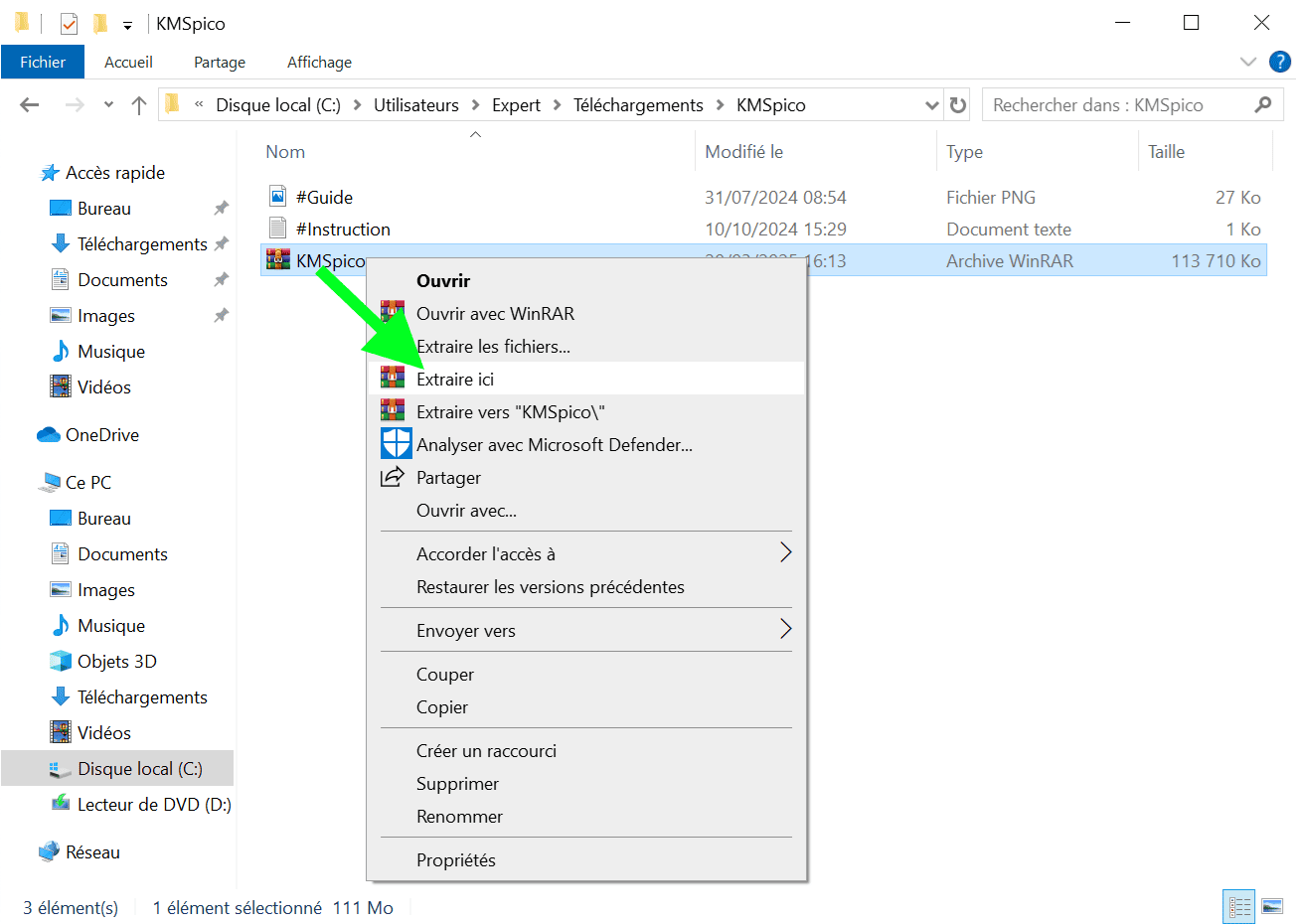Open the Fichier ribbon tab
Viewport: 1296px width, 924px height.
point(43,62)
